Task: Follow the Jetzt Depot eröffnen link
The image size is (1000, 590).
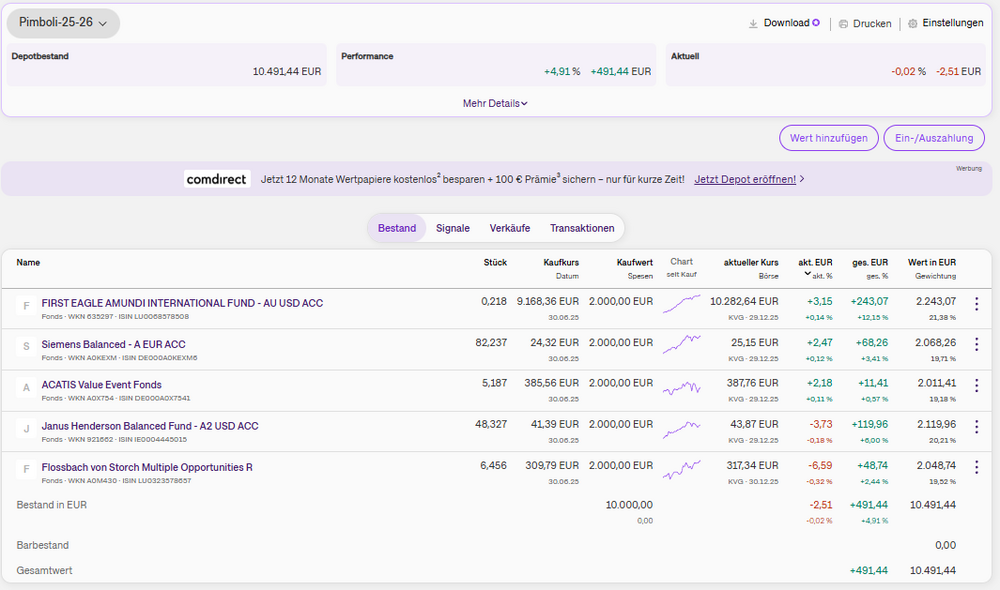Action: tap(745, 179)
